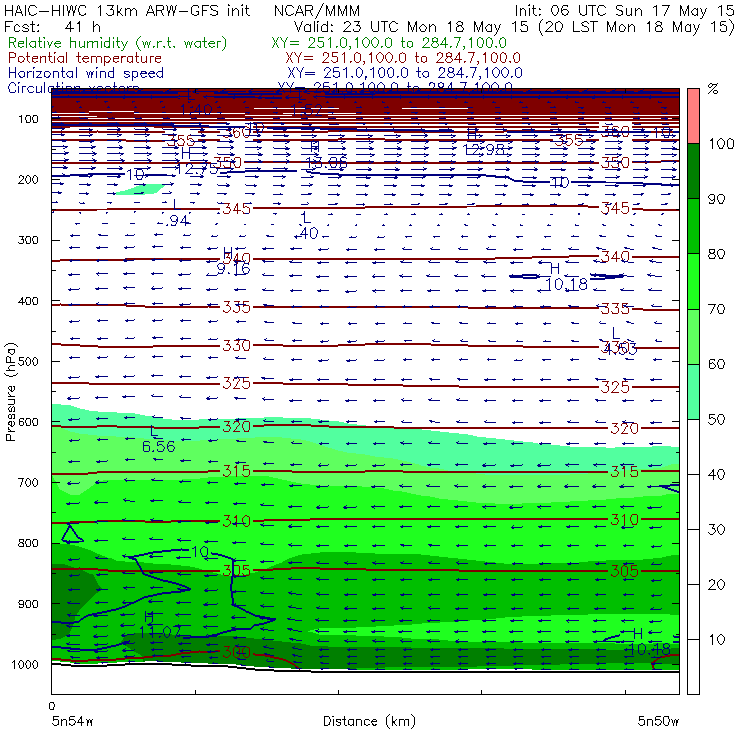This screenshot has width=740, height=740.
Task: Click the pink above-100% colorbar segment
Action: (x=693, y=116)
